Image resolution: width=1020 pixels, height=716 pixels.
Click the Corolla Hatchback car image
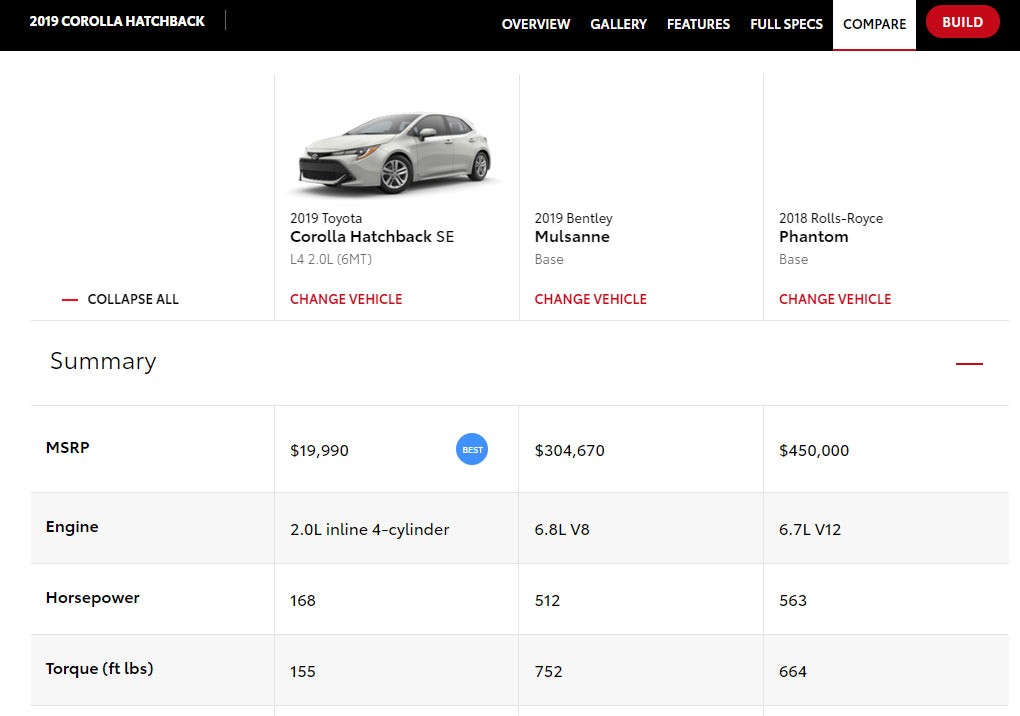(x=396, y=153)
